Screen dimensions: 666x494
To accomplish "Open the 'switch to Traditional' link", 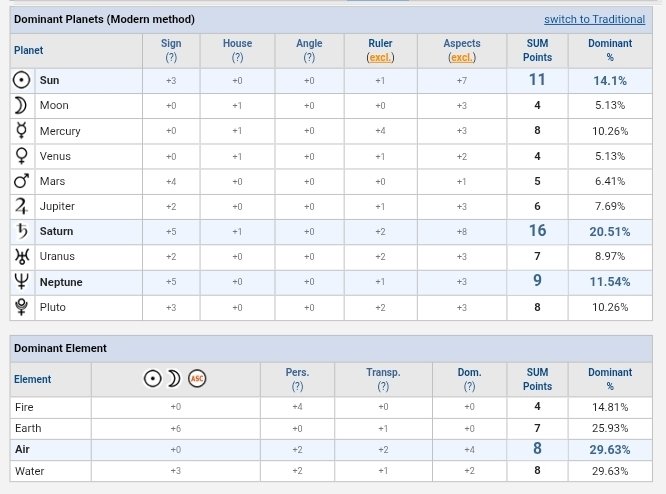I will (594, 20).
